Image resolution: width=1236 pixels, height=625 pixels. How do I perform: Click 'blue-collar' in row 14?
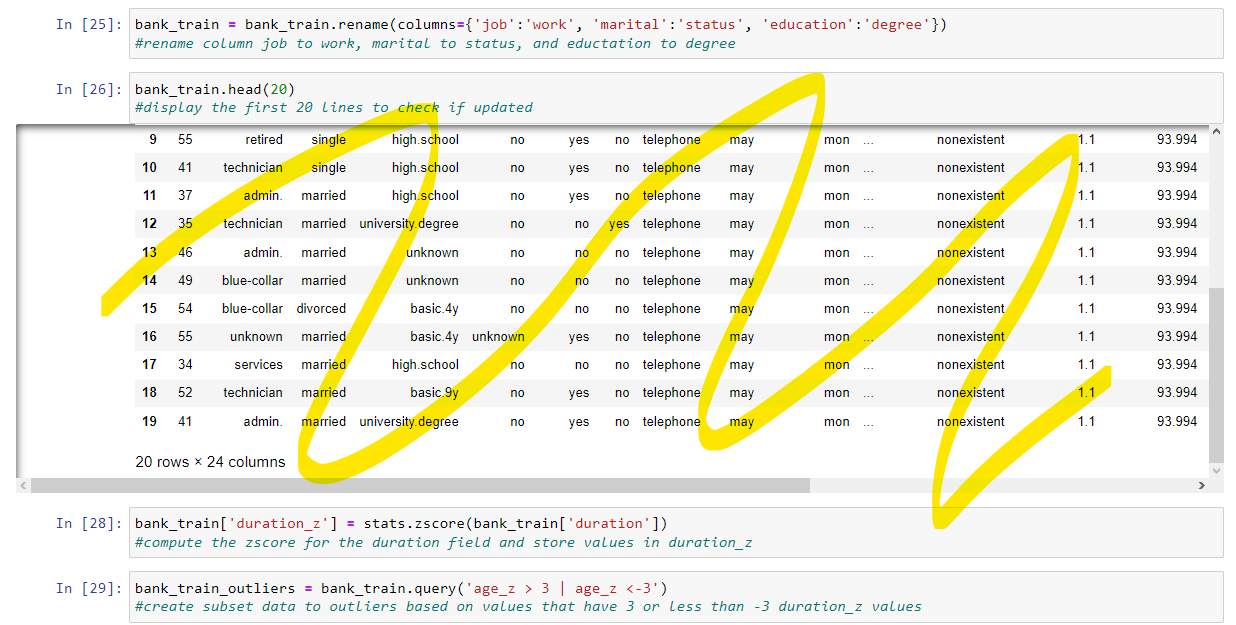[252, 281]
